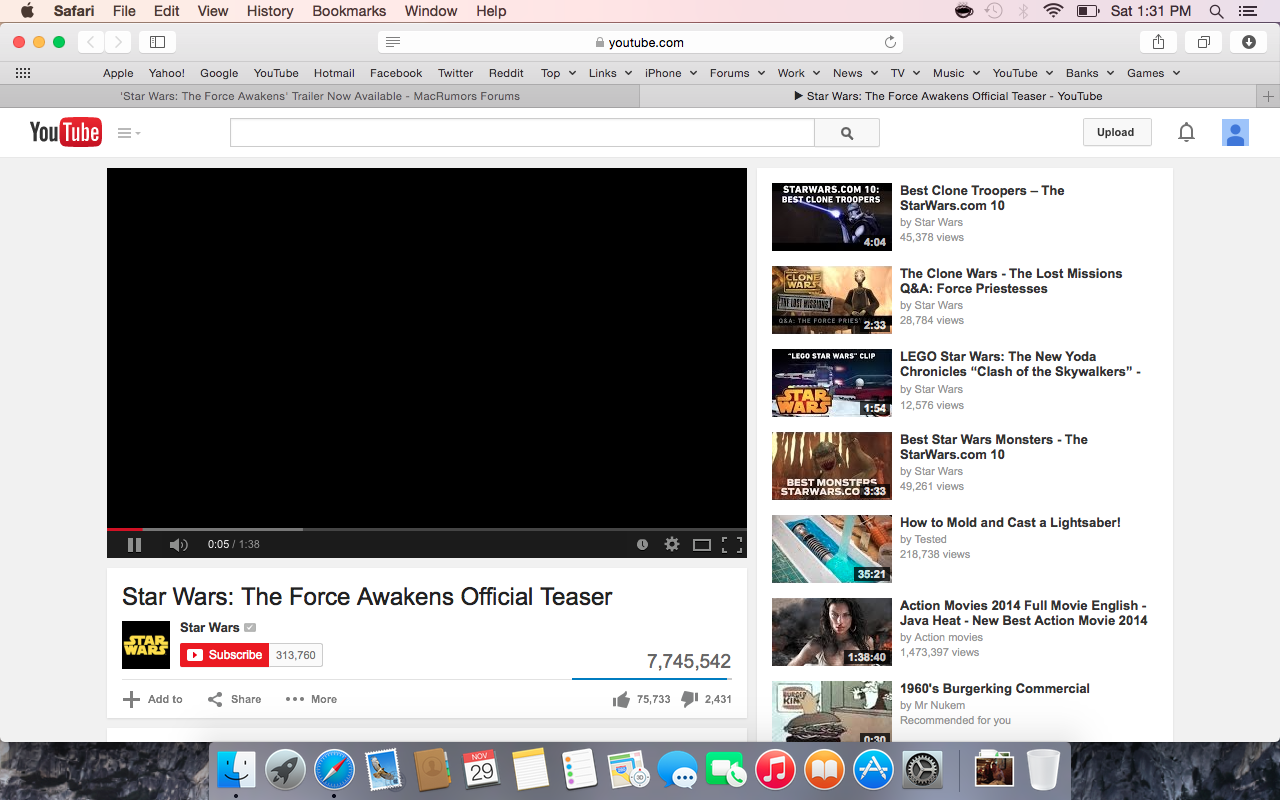Focus the YouTube search field

pyautogui.click(x=522, y=133)
